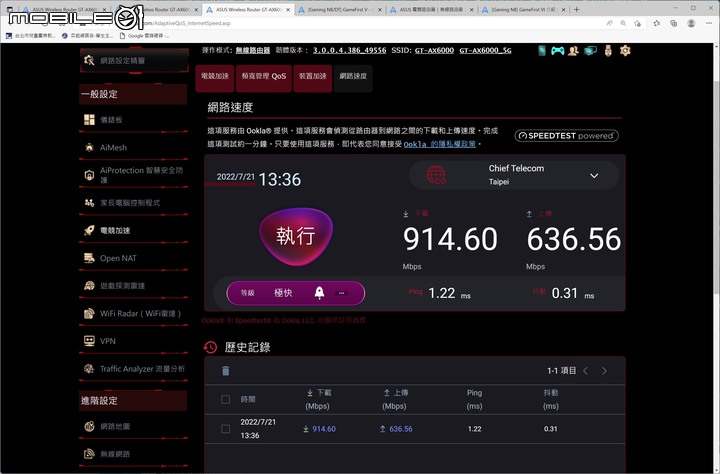
Task: Open 家長電腦控制程式 parental controls
Action: tap(134, 203)
